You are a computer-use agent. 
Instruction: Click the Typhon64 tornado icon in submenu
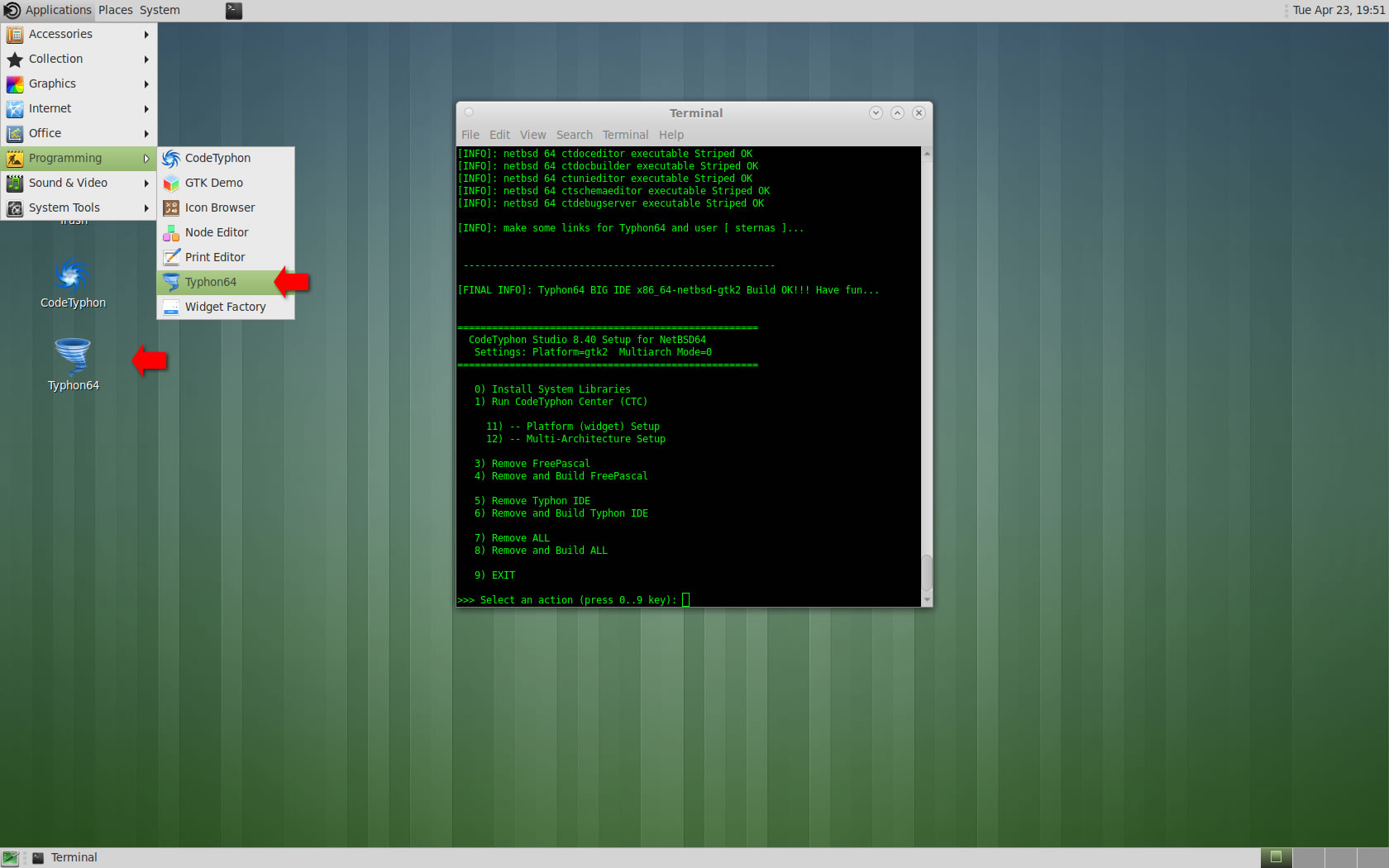(x=171, y=282)
